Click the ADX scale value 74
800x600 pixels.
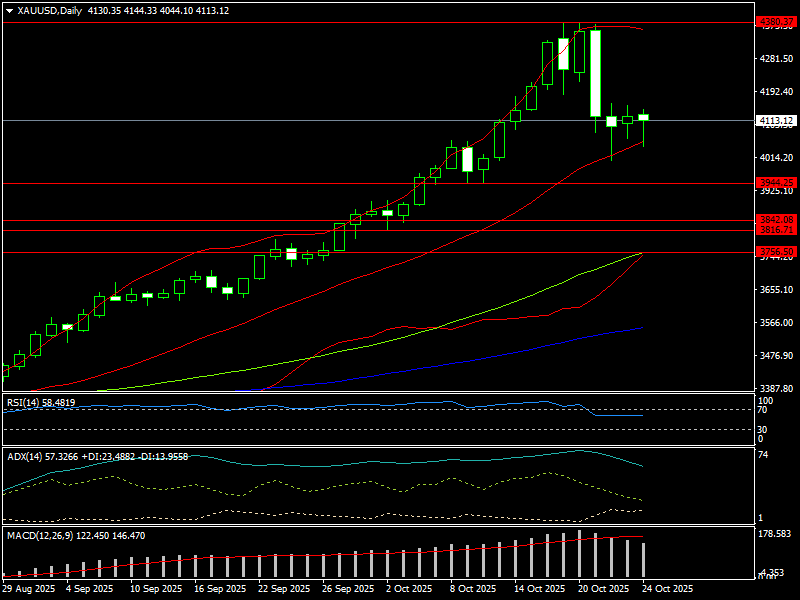(x=762, y=455)
